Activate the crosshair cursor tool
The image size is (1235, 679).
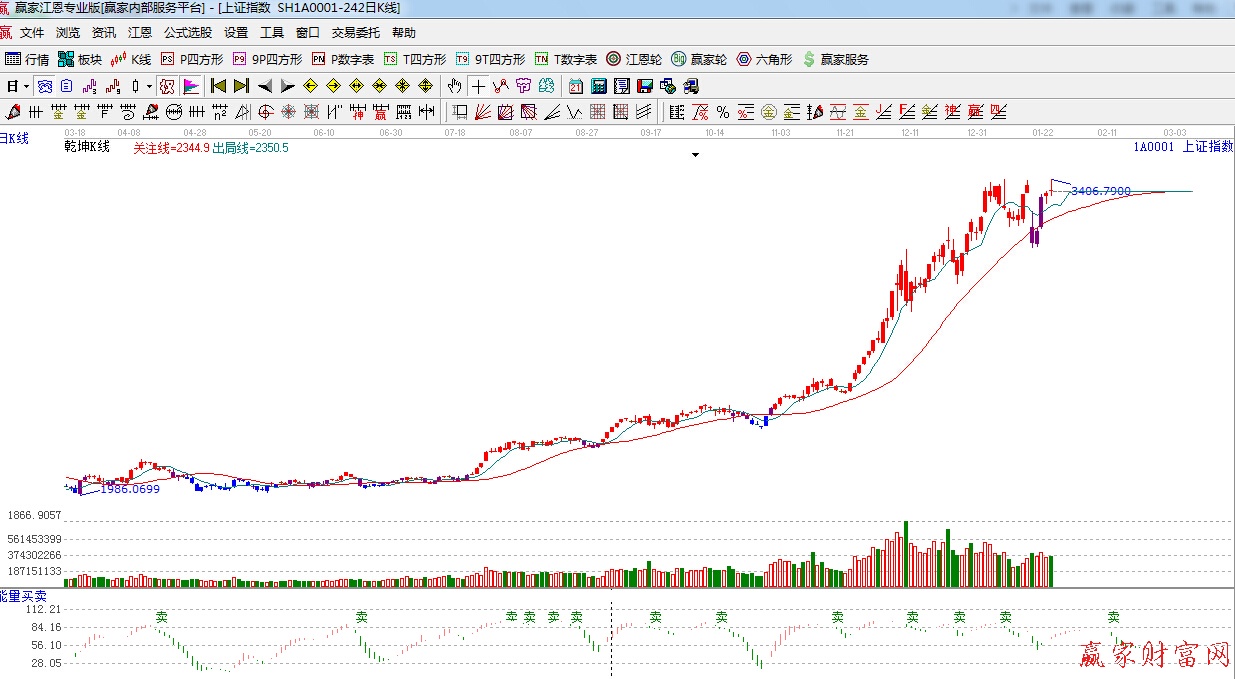coord(479,86)
